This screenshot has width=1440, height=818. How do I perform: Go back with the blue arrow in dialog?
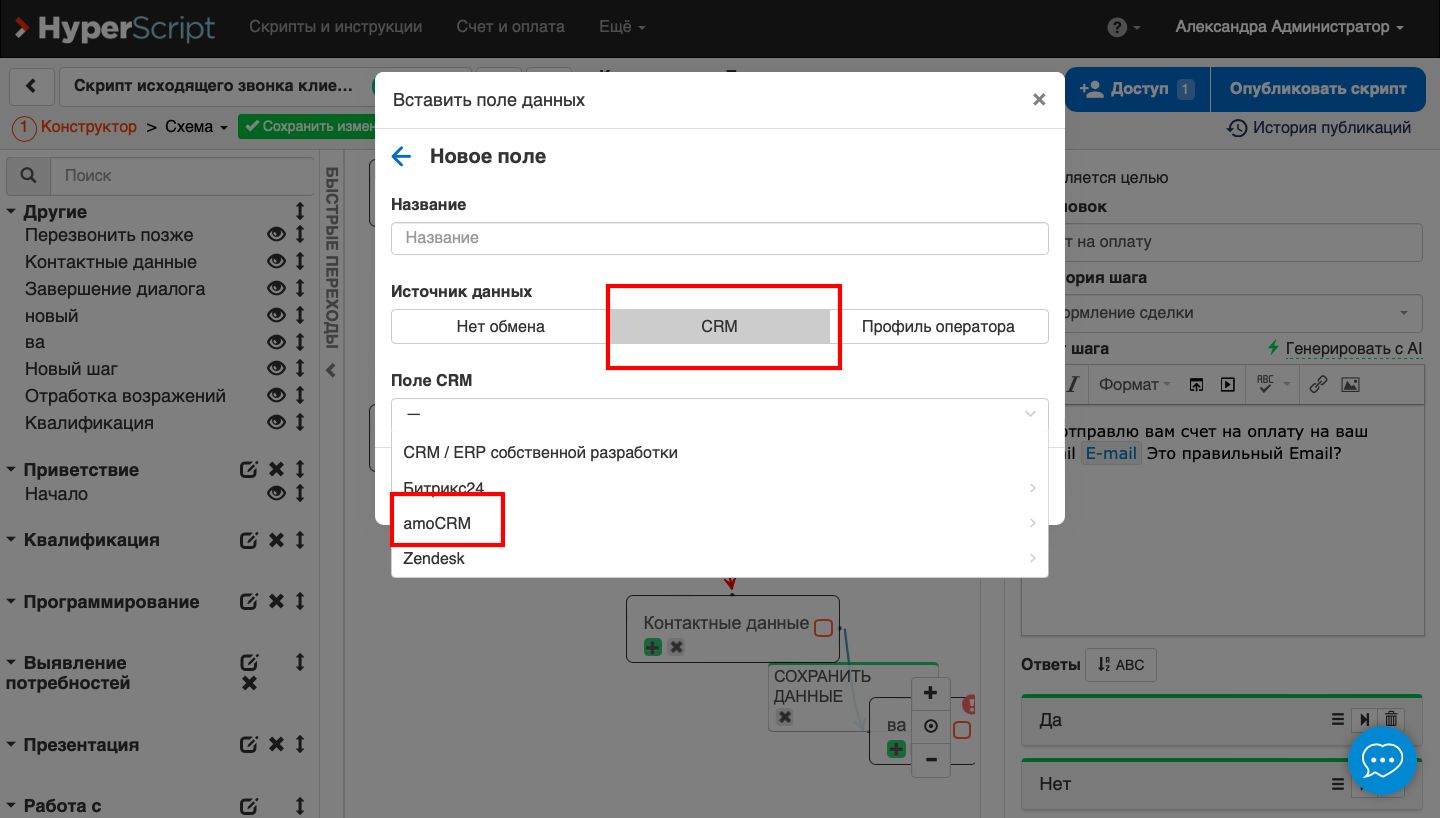(x=402, y=156)
